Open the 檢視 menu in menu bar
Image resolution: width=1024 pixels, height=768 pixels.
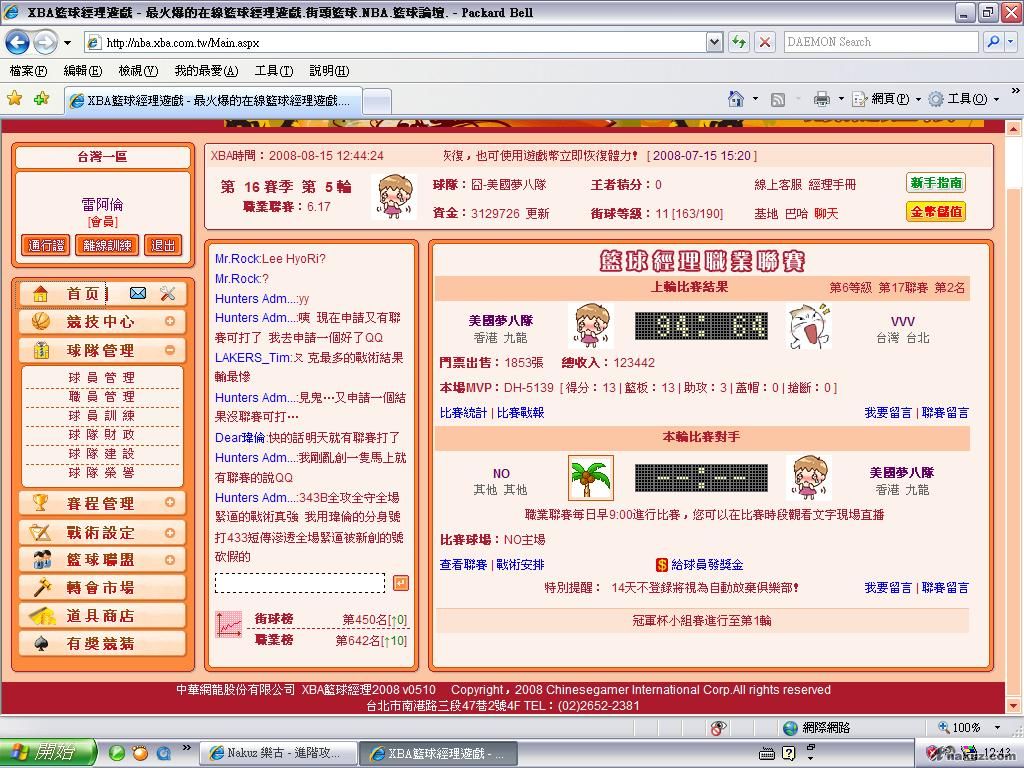click(x=138, y=71)
